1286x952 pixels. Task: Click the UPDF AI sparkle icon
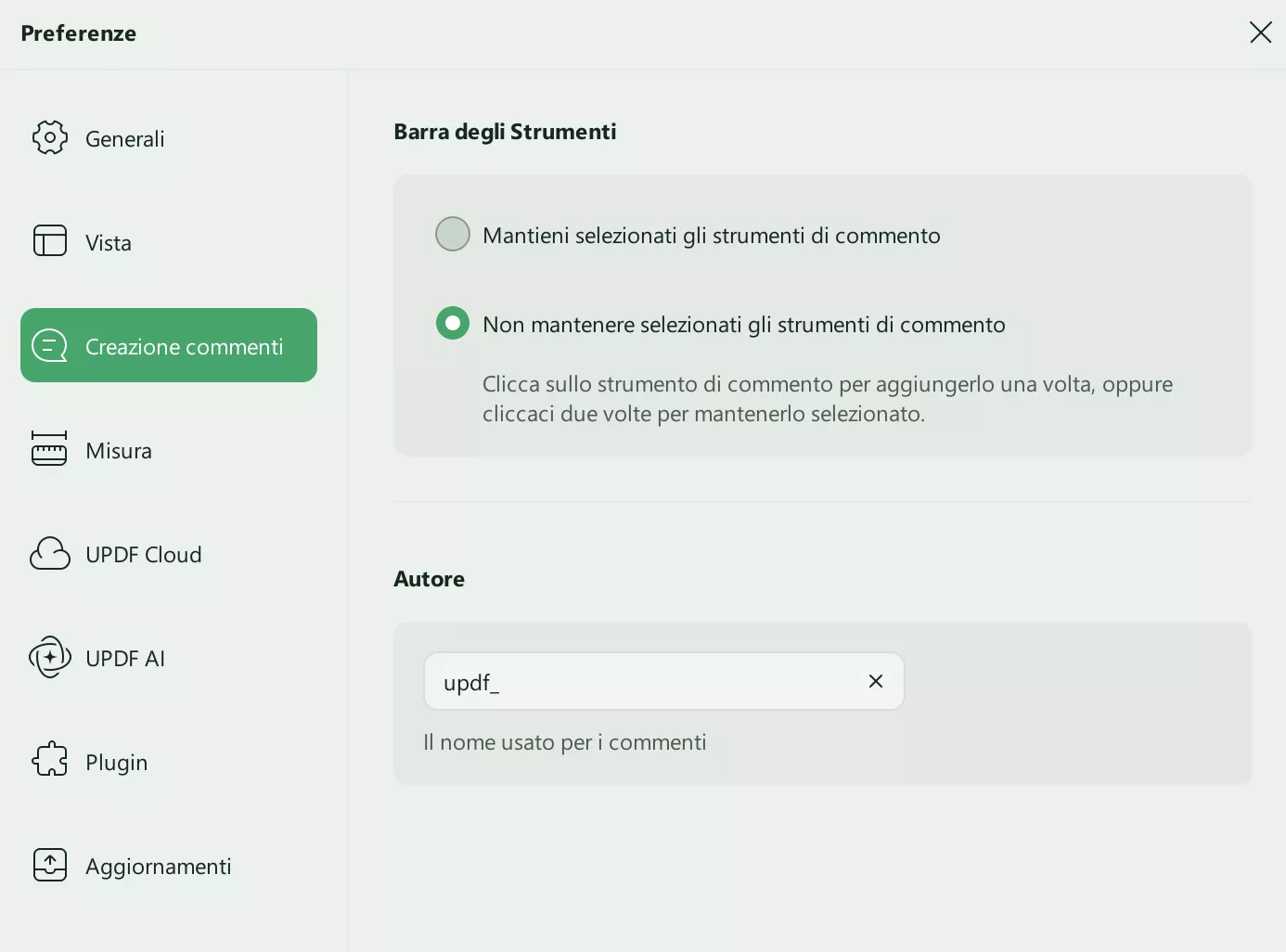point(50,658)
